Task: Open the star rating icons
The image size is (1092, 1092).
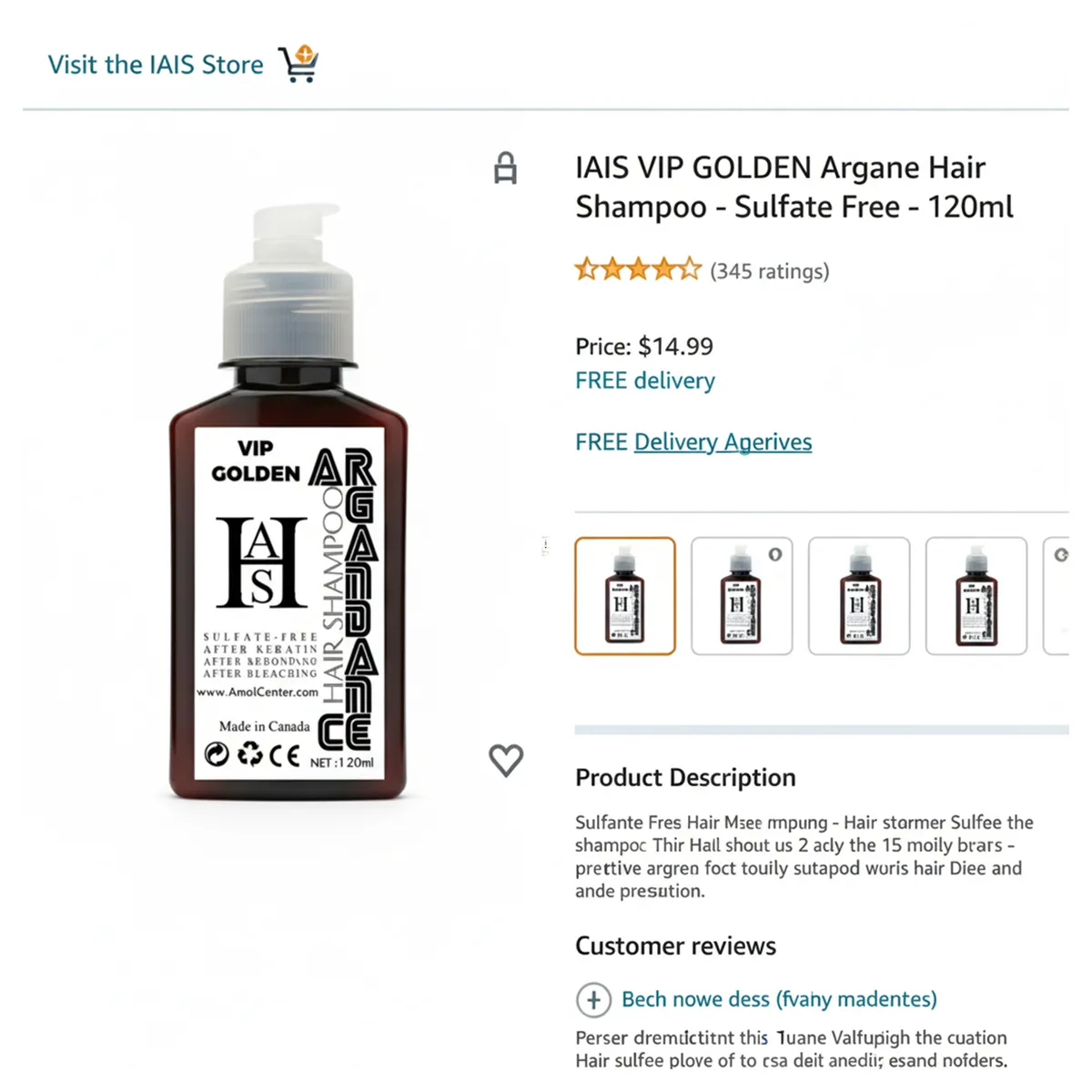Action: point(638,269)
